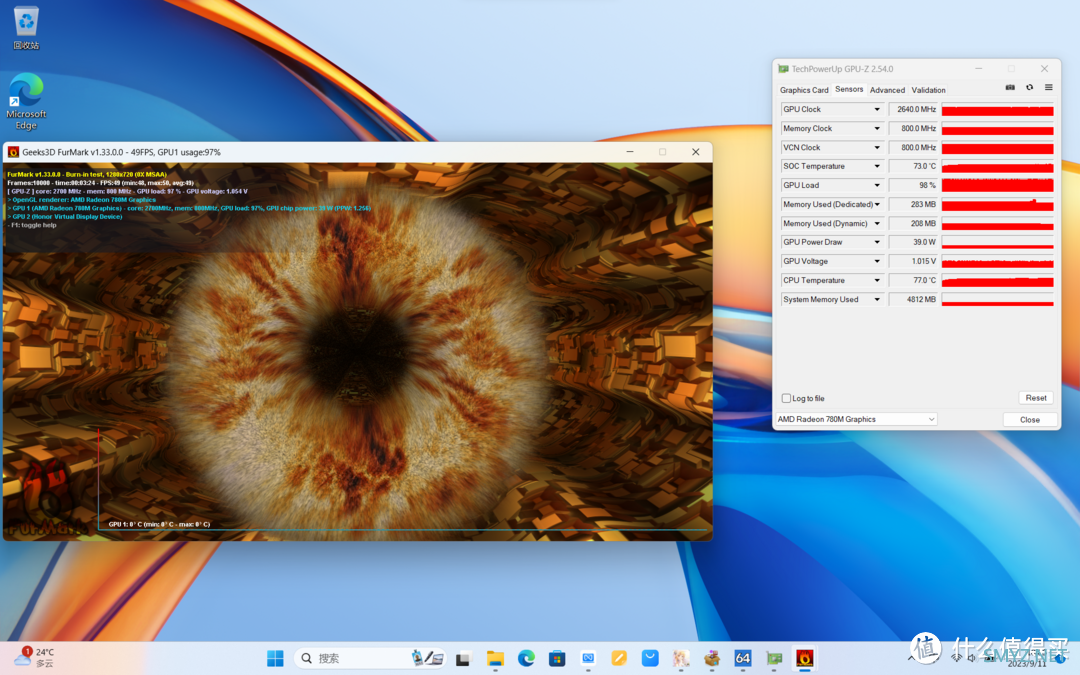
Task: Switch to the Advanced tab
Action: pos(887,90)
